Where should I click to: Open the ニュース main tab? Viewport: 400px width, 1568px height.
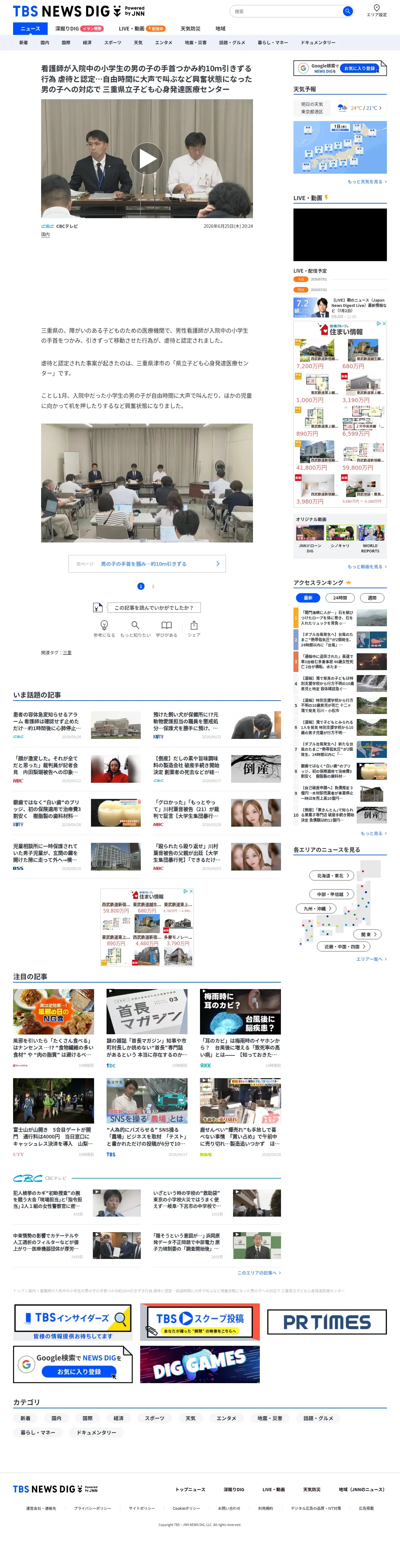click(x=30, y=29)
